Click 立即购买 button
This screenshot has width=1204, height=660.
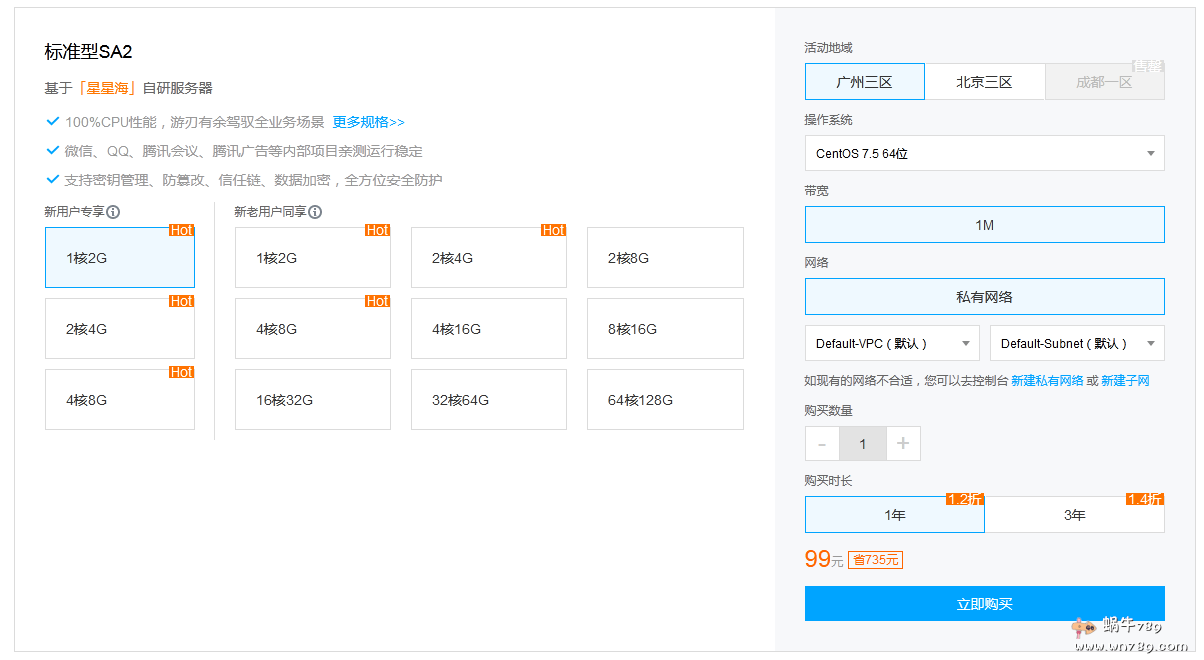[x=984, y=604]
